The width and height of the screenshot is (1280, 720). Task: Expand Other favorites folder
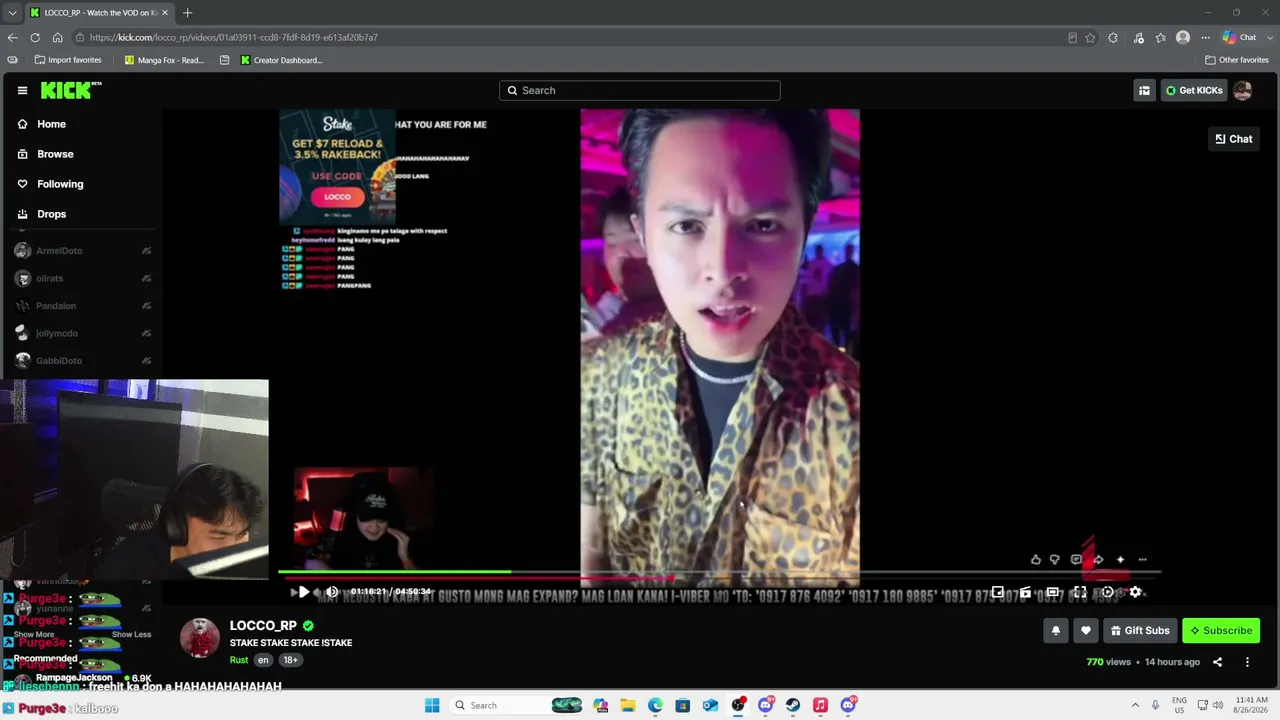pos(1237,60)
